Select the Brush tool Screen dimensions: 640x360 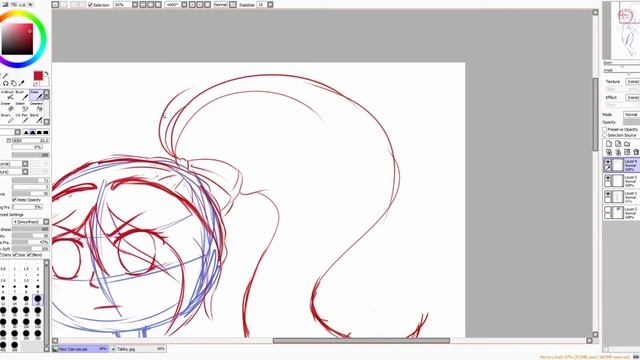pos(22,95)
